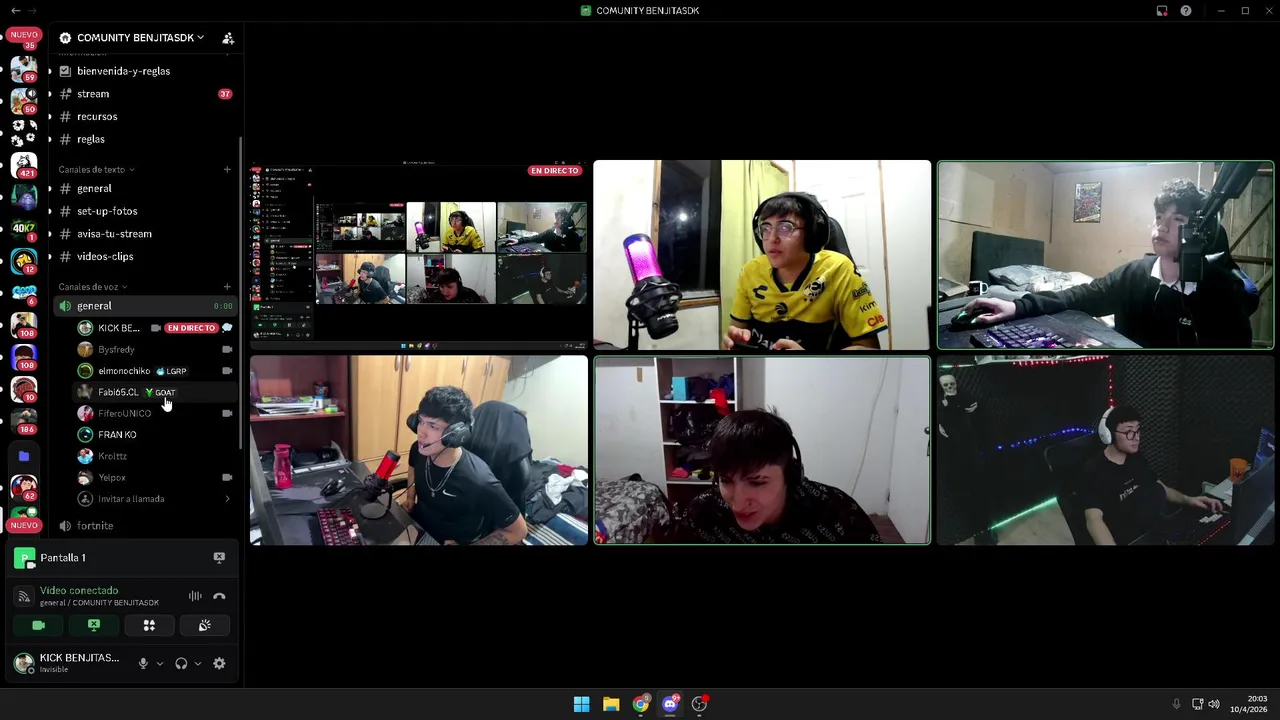
Task: Open screen share stream tile
Action: click(x=419, y=255)
